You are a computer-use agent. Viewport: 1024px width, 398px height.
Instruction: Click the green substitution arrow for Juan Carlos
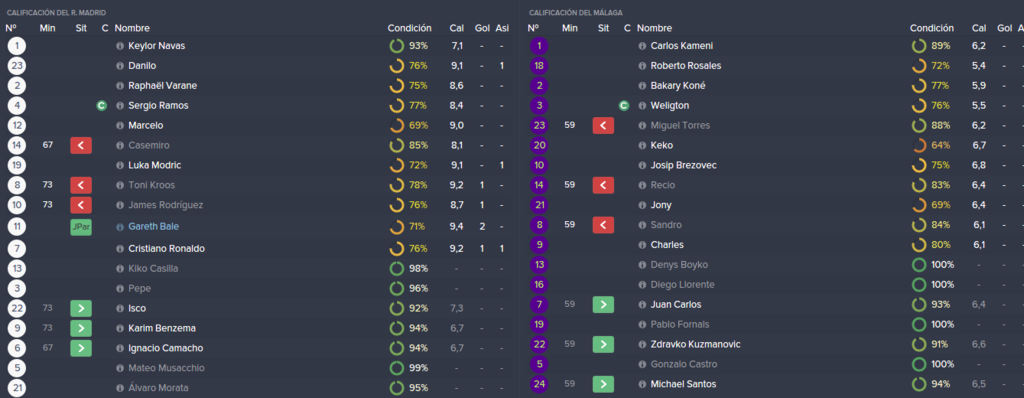pos(603,305)
